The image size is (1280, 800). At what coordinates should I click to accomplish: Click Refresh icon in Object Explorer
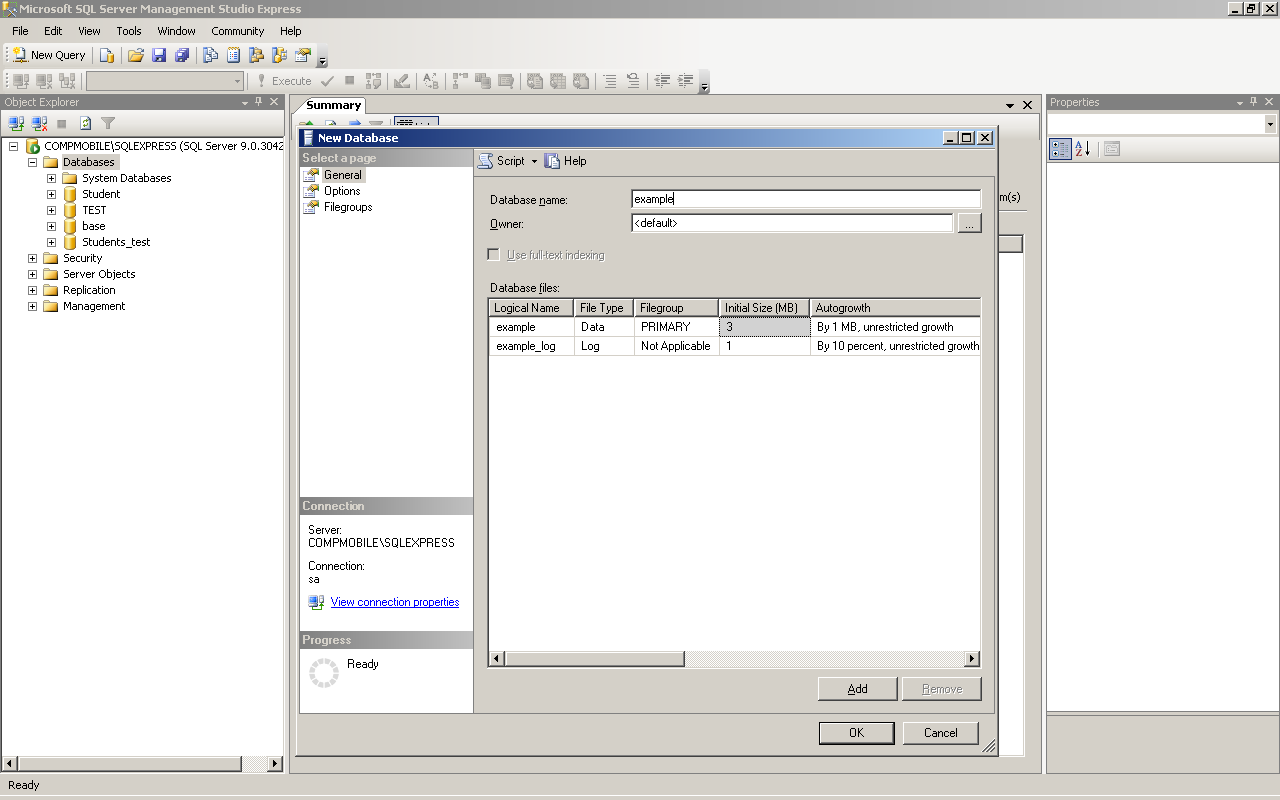pyautogui.click(x=85, y=123)
